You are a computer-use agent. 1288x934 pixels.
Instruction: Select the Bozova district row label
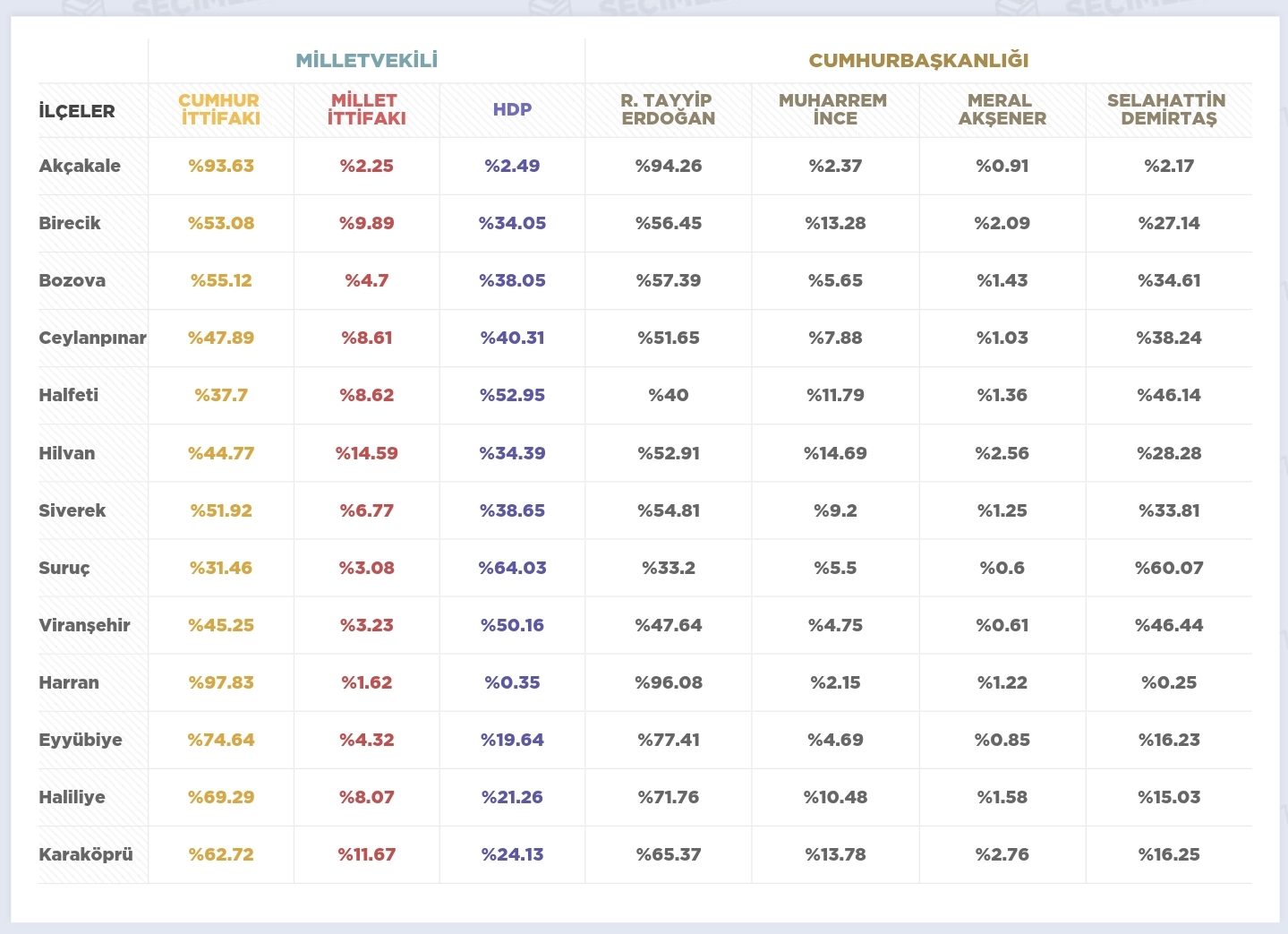(73, 280)
